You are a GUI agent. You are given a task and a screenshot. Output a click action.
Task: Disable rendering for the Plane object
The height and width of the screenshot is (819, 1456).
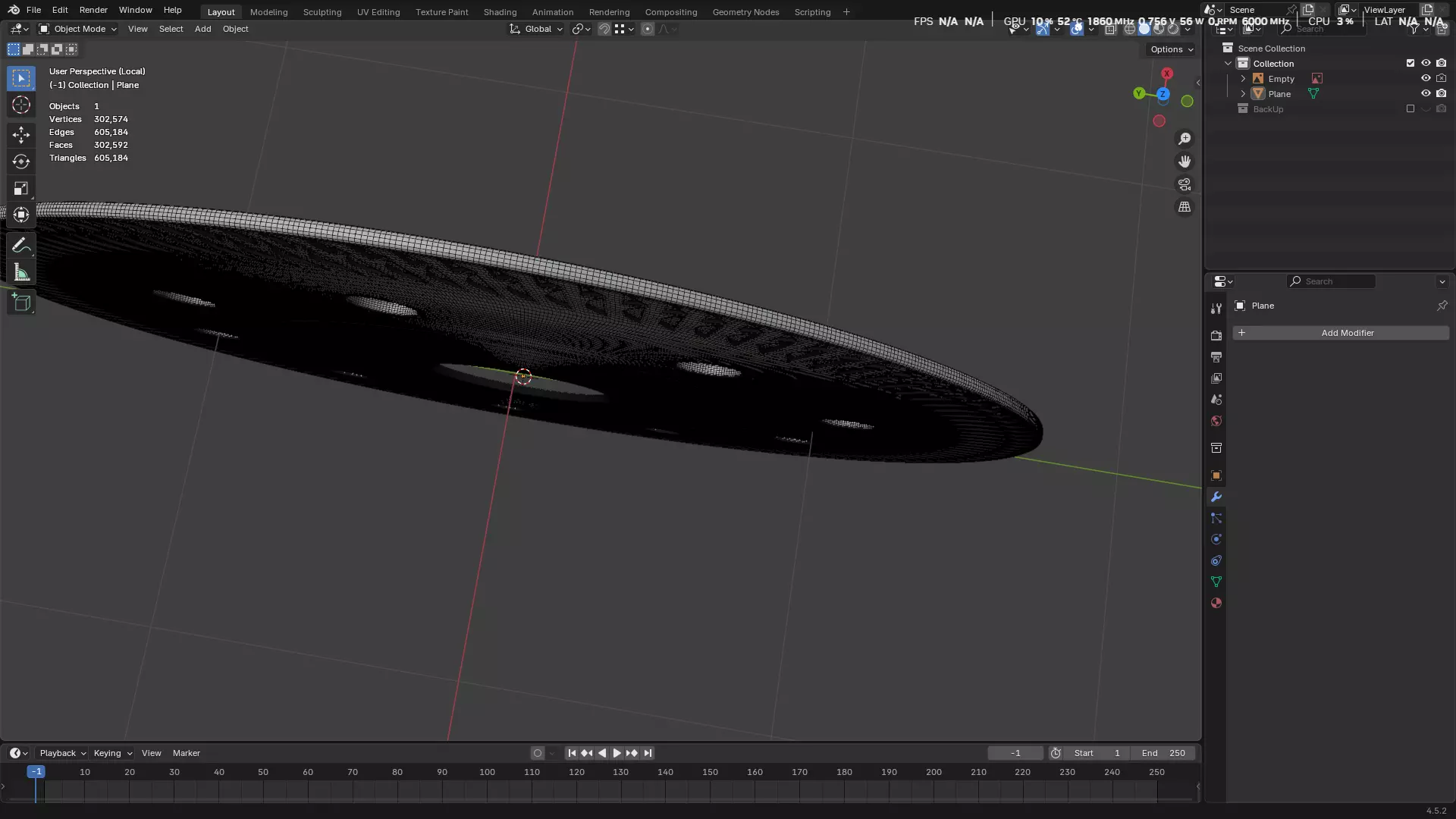click(x=1441, y=94)
